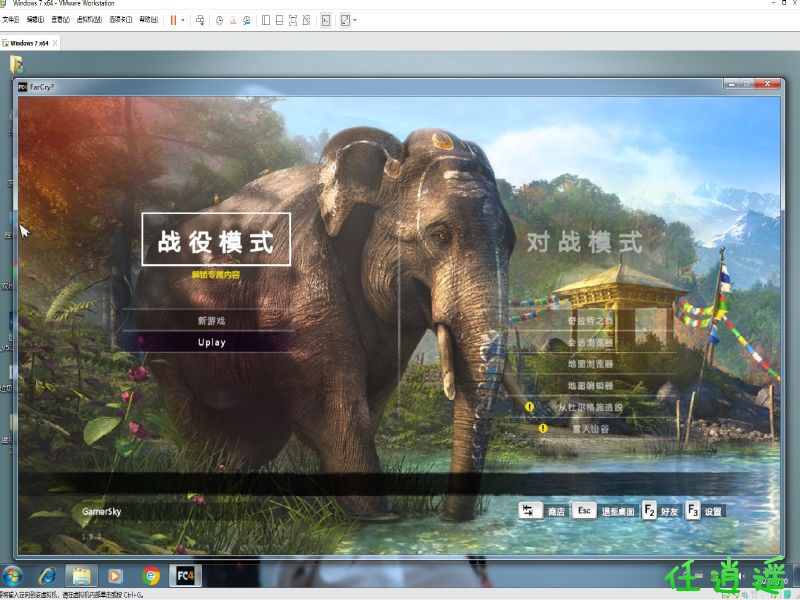
Task: Select the 雪人山谷 menu entry
Action: click(x=591, y=429)
